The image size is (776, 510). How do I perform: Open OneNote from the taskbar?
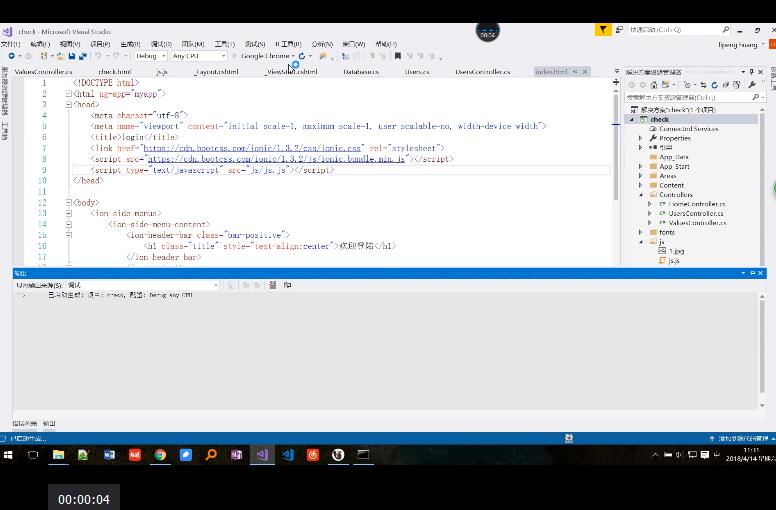click(x=236, y=455)
